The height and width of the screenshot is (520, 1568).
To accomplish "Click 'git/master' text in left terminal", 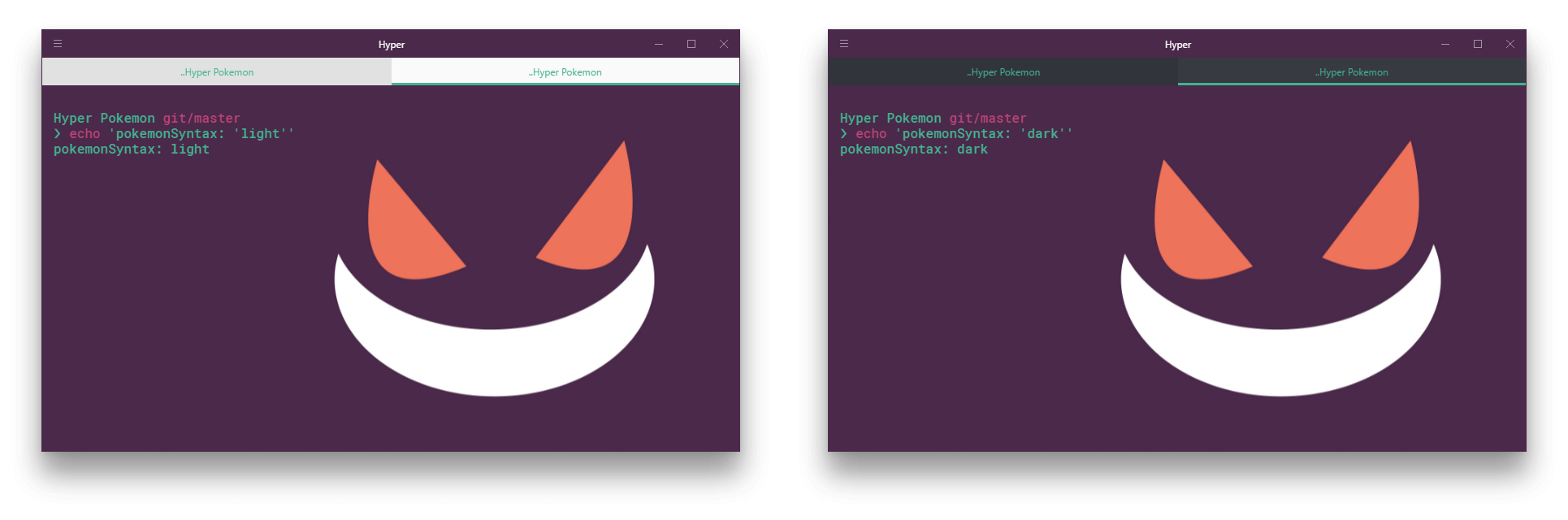I will pyautogui.click(x=201, y=119).
